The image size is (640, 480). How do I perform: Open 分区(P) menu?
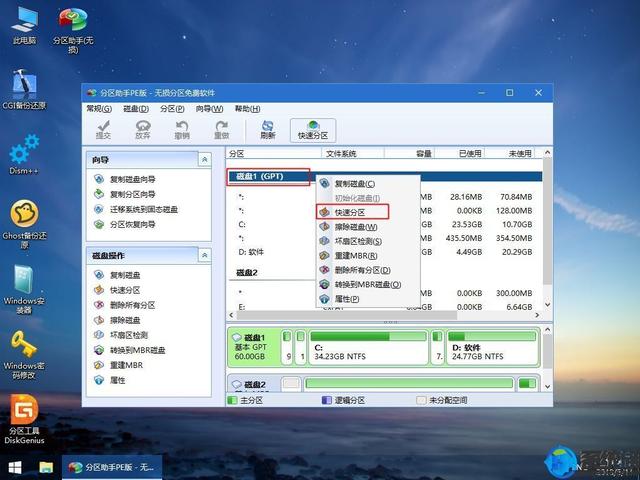pyautogui.click(x=172, y=109)
